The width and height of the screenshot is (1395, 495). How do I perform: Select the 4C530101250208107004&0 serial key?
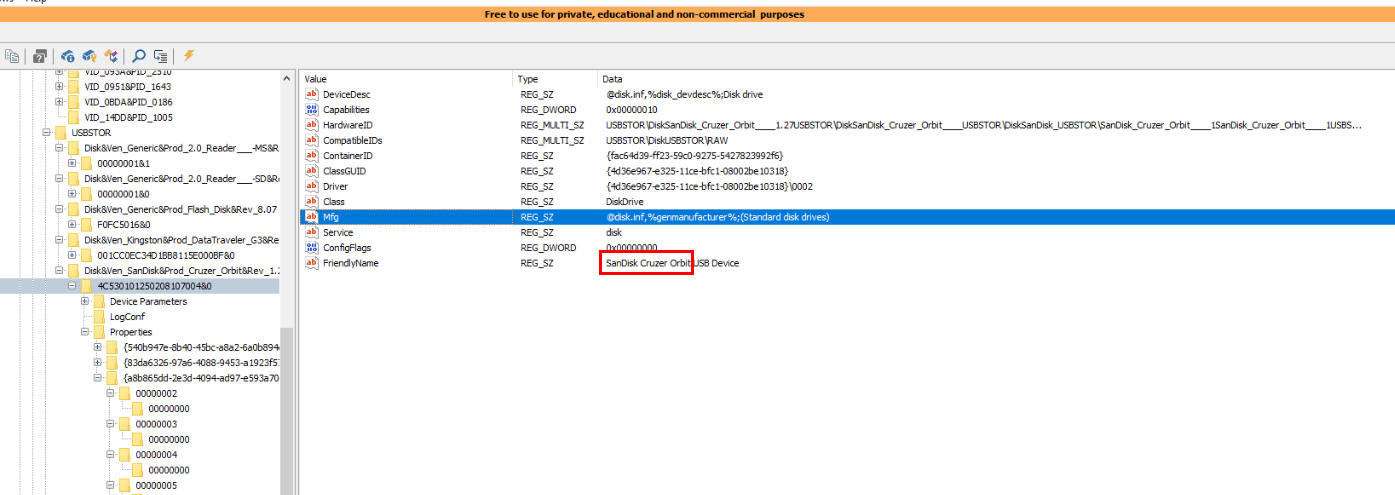(154, 286)
